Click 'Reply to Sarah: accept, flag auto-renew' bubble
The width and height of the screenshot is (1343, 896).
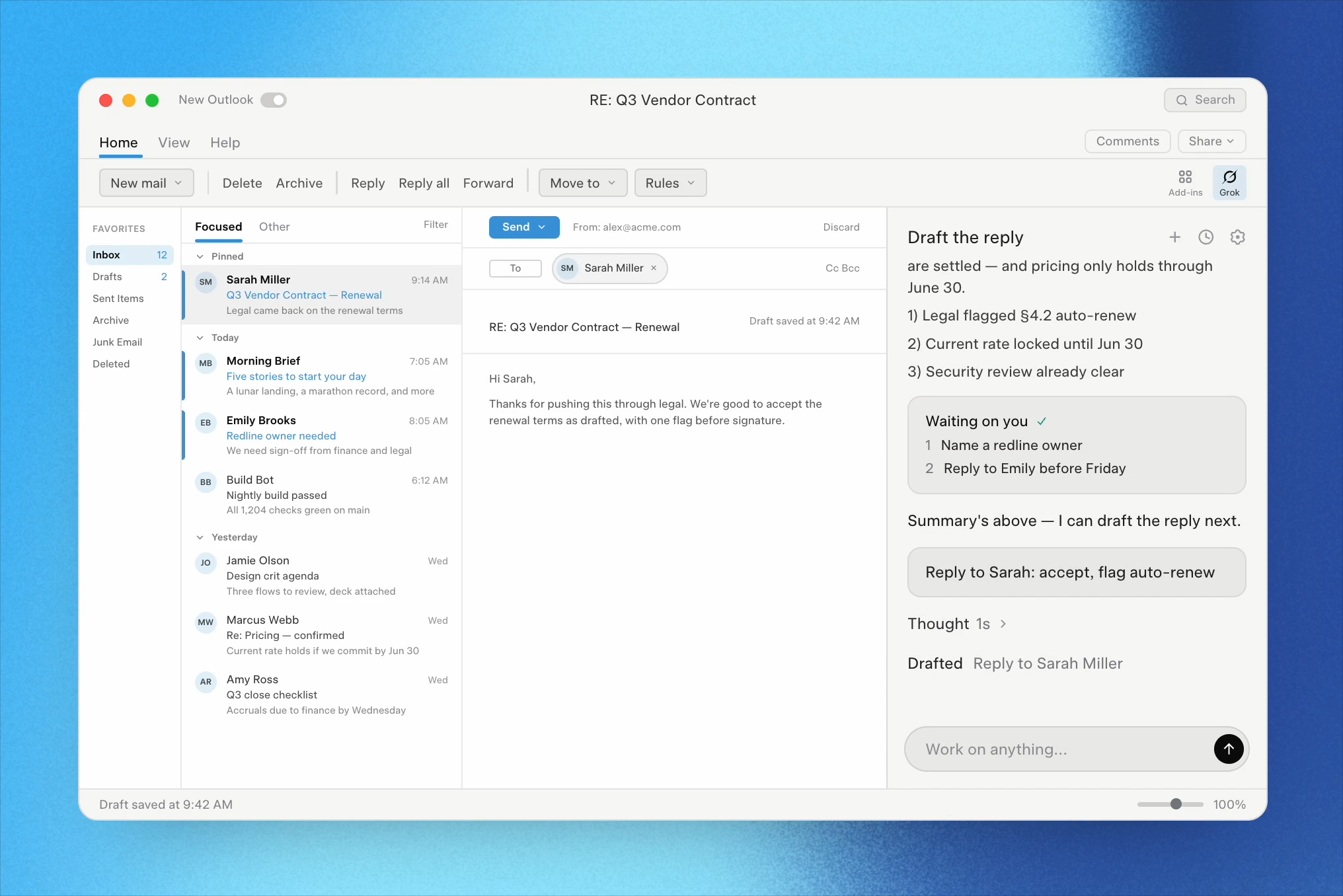tap(1077, 572)
